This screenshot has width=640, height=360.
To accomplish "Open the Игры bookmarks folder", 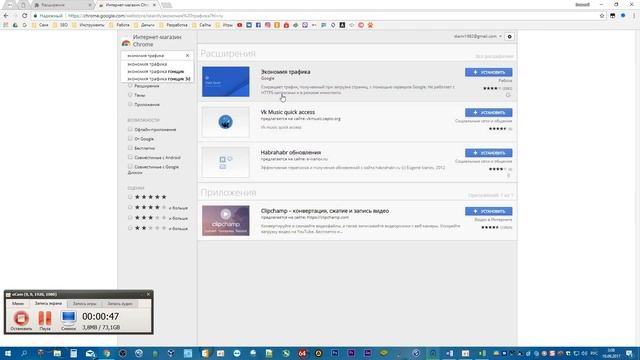I will (x=224, y=25).
